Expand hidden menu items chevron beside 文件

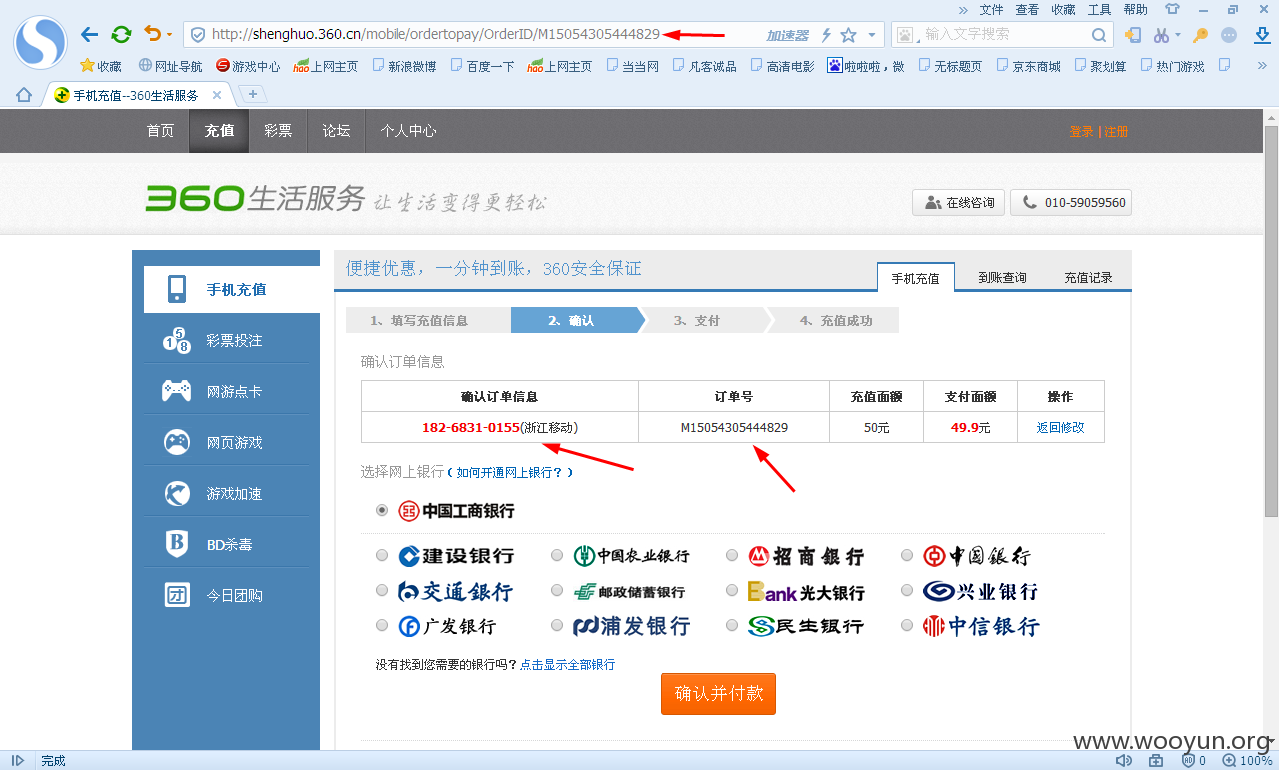[x=962, y=9]
